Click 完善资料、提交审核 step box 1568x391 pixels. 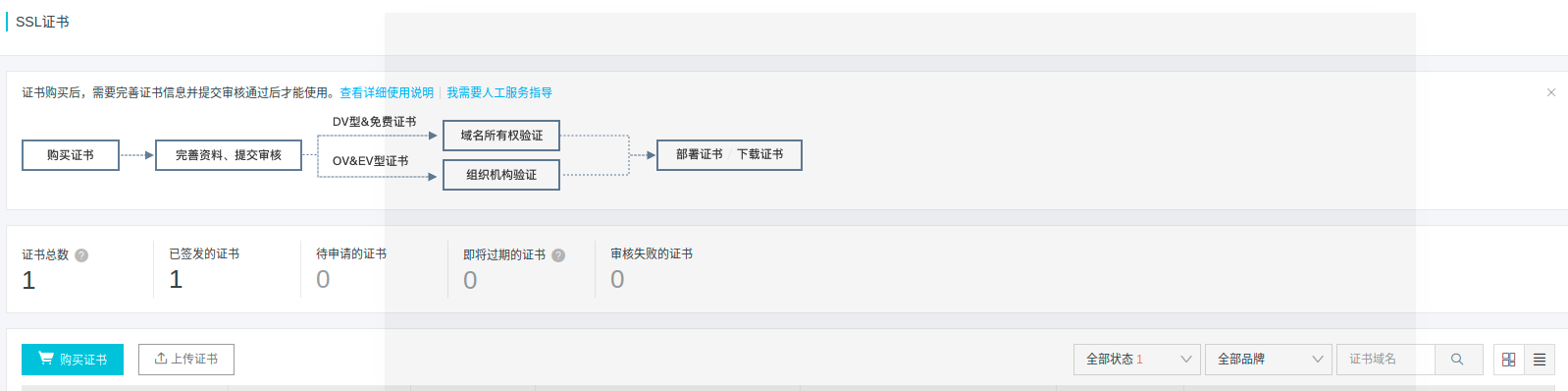pos(229,155)
